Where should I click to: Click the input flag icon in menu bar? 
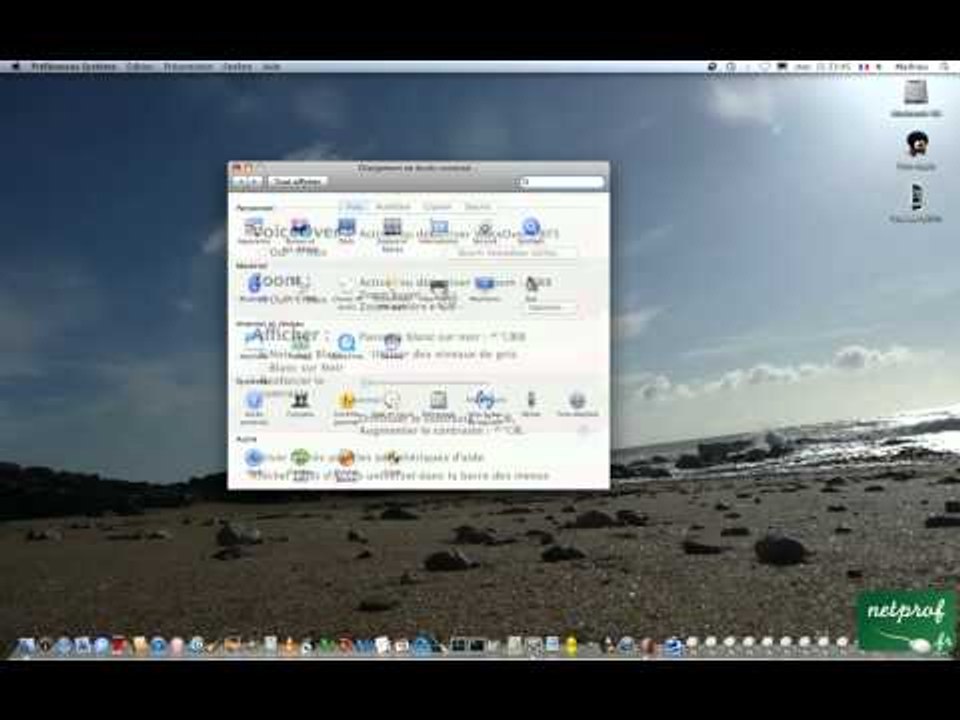864,66
